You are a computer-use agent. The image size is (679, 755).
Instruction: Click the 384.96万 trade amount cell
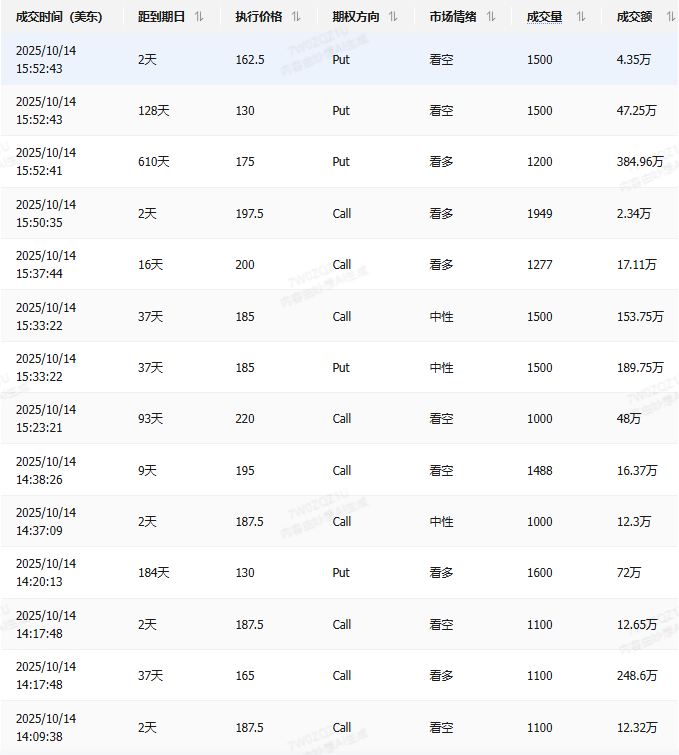(640, 162)
